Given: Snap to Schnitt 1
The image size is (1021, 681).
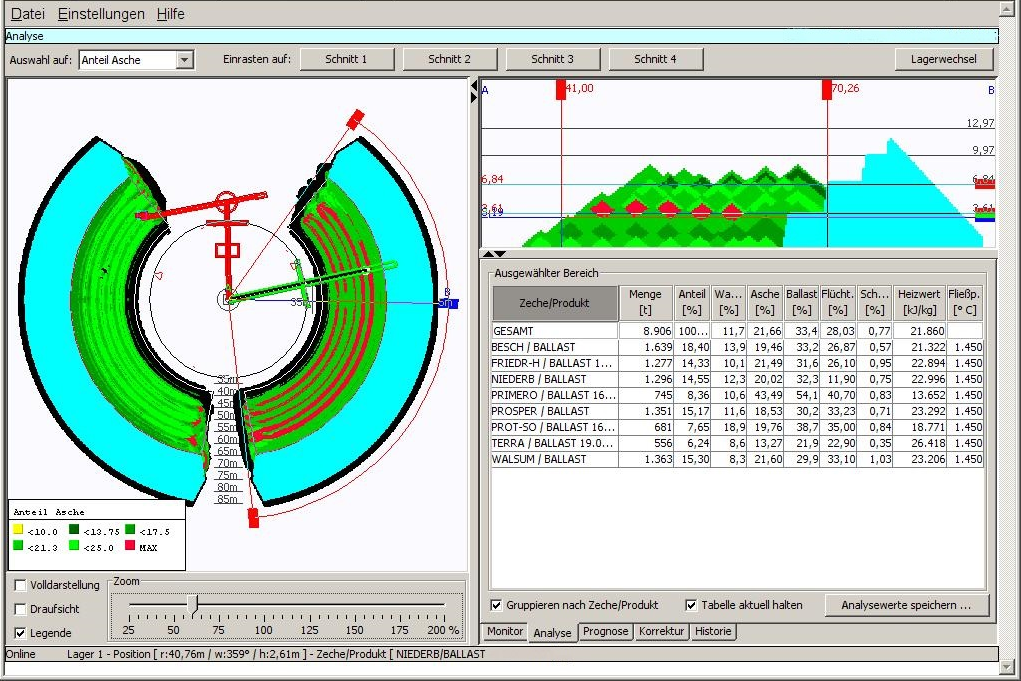Looking at the screenshot, I should point(346,59).
